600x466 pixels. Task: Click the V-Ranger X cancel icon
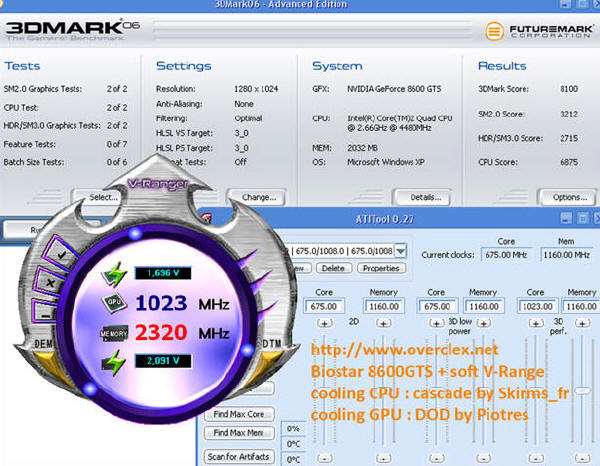(50, 283)
